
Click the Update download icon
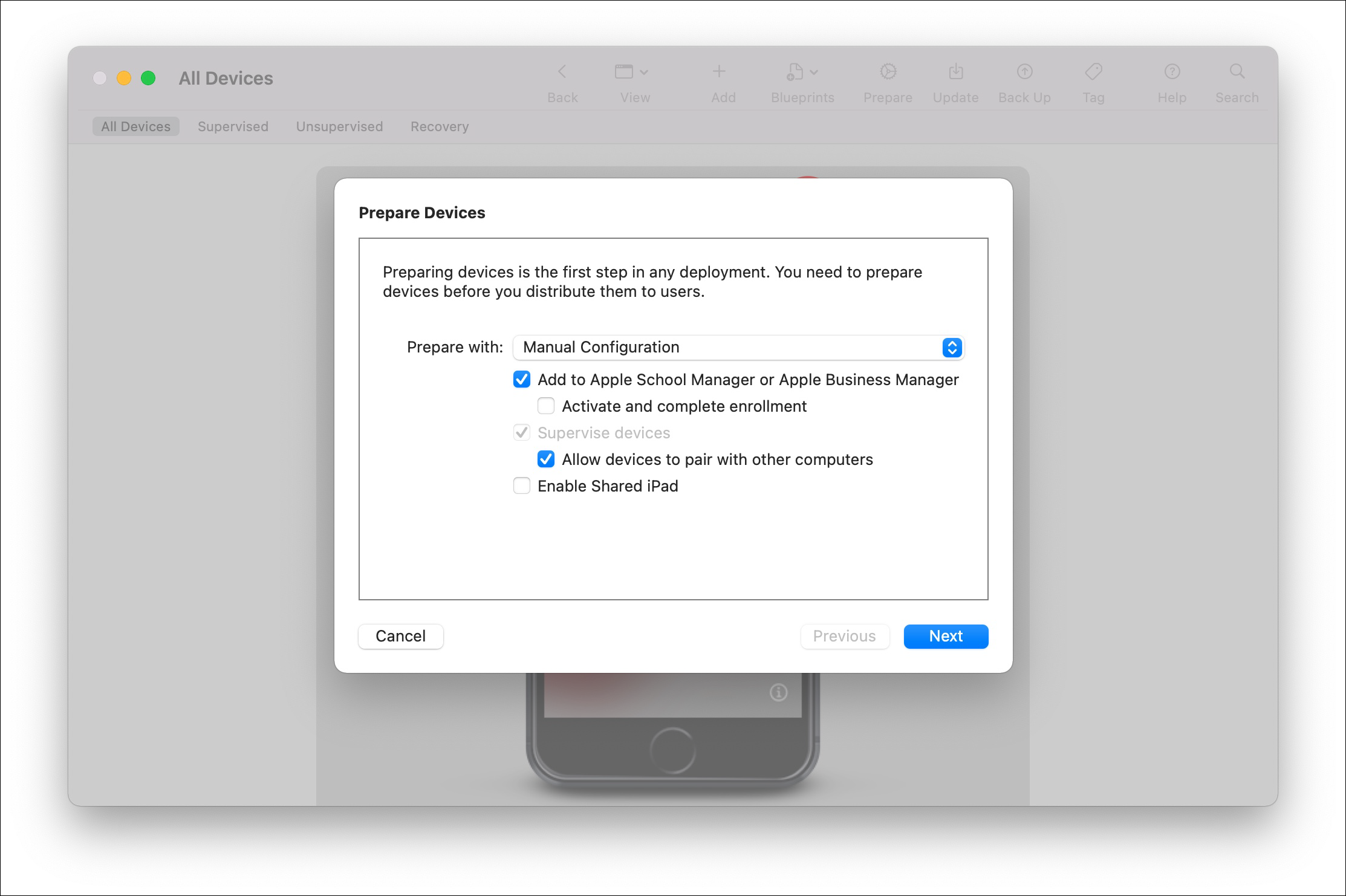955,73
